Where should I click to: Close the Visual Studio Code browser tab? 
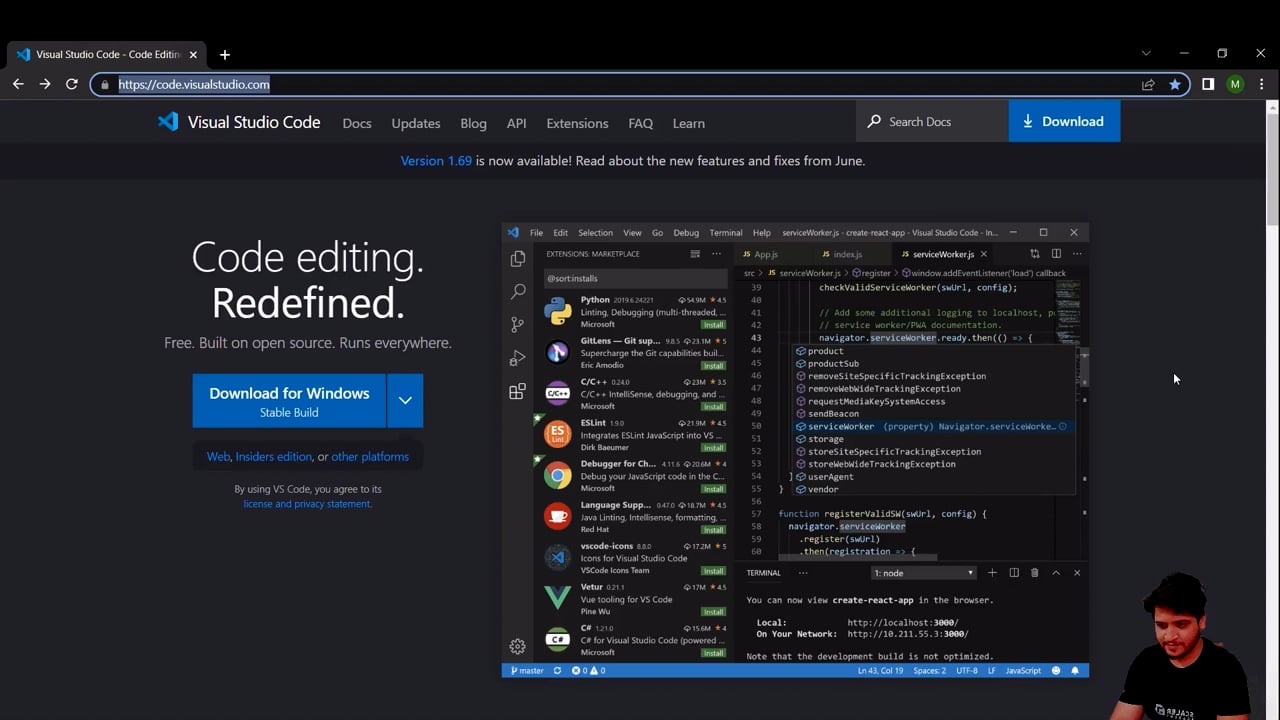tap(193, 55)
